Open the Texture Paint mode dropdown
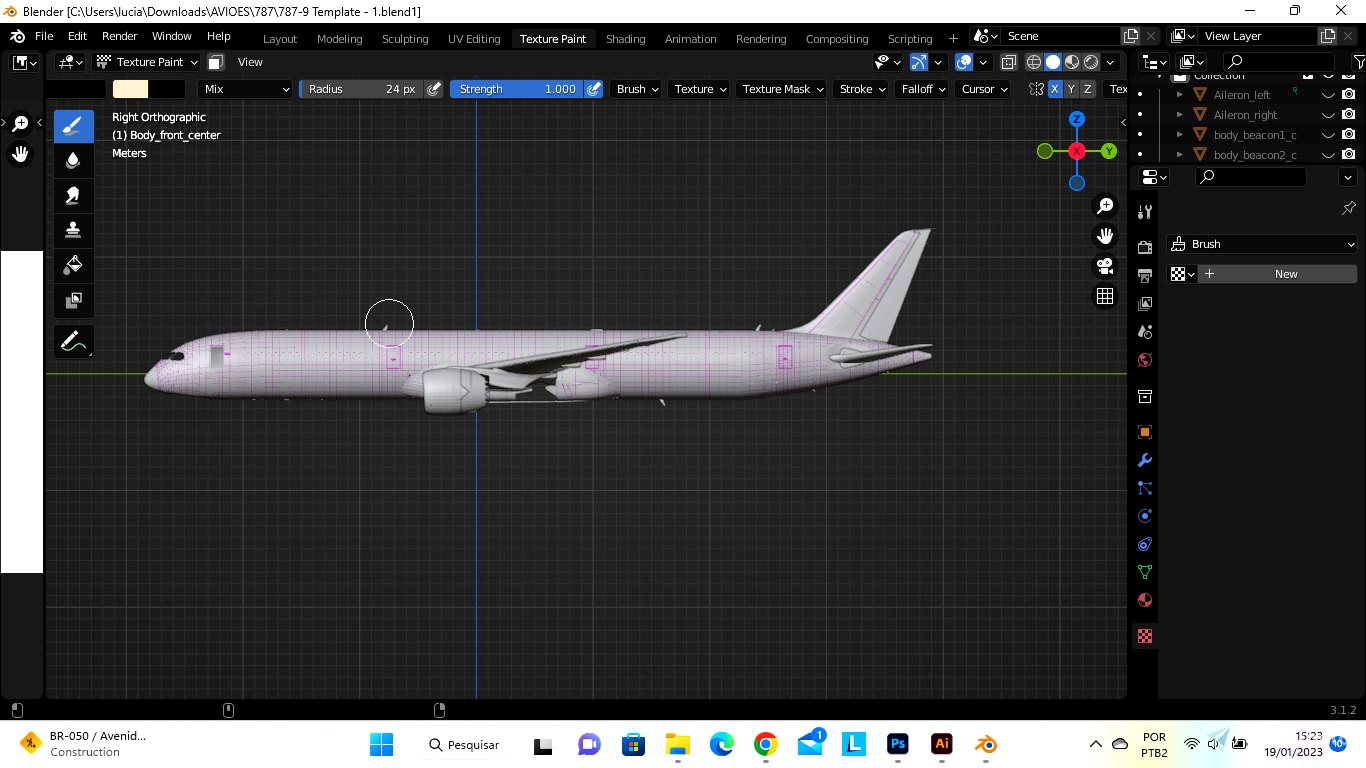The image size is (1366, 768). coord(146,62)
